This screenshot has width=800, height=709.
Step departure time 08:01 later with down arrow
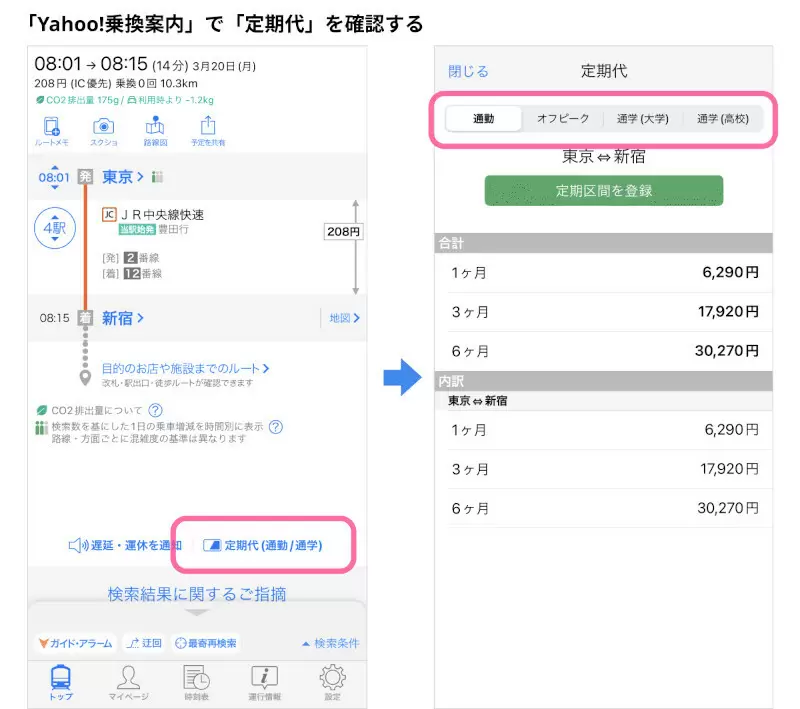pyautogui.click(x=55, y=187)
